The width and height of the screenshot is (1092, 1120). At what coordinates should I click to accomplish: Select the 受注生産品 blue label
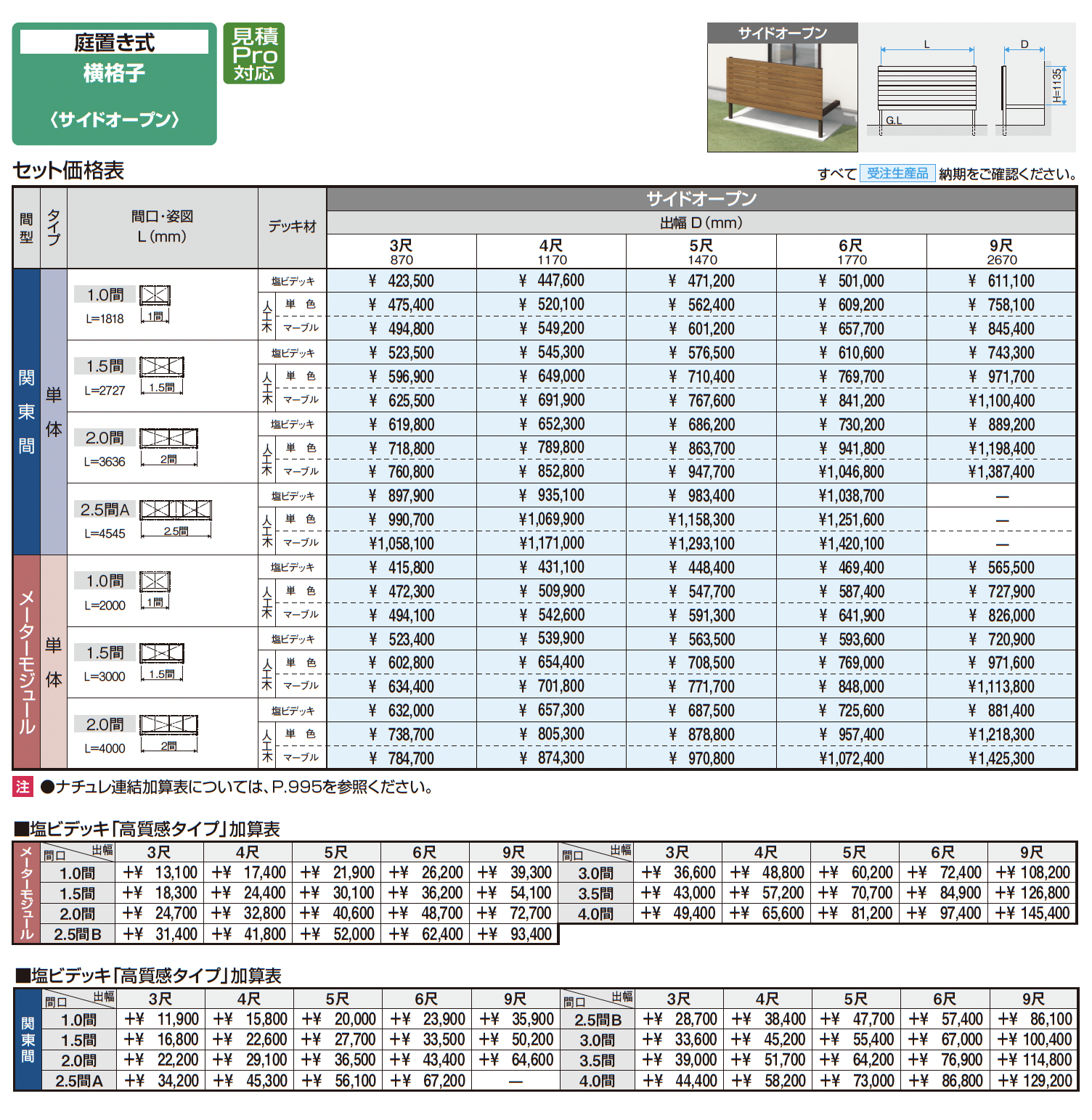tap(897, 173)
